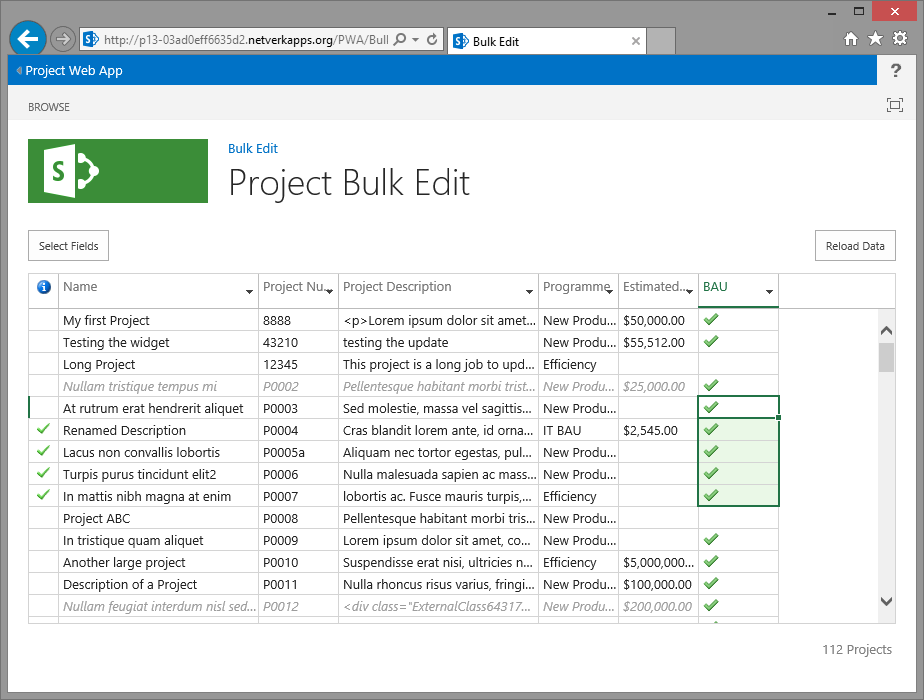Open the Name column dropdown arrow
Viewport: 924px width, 700px height.
click(249, 292)
